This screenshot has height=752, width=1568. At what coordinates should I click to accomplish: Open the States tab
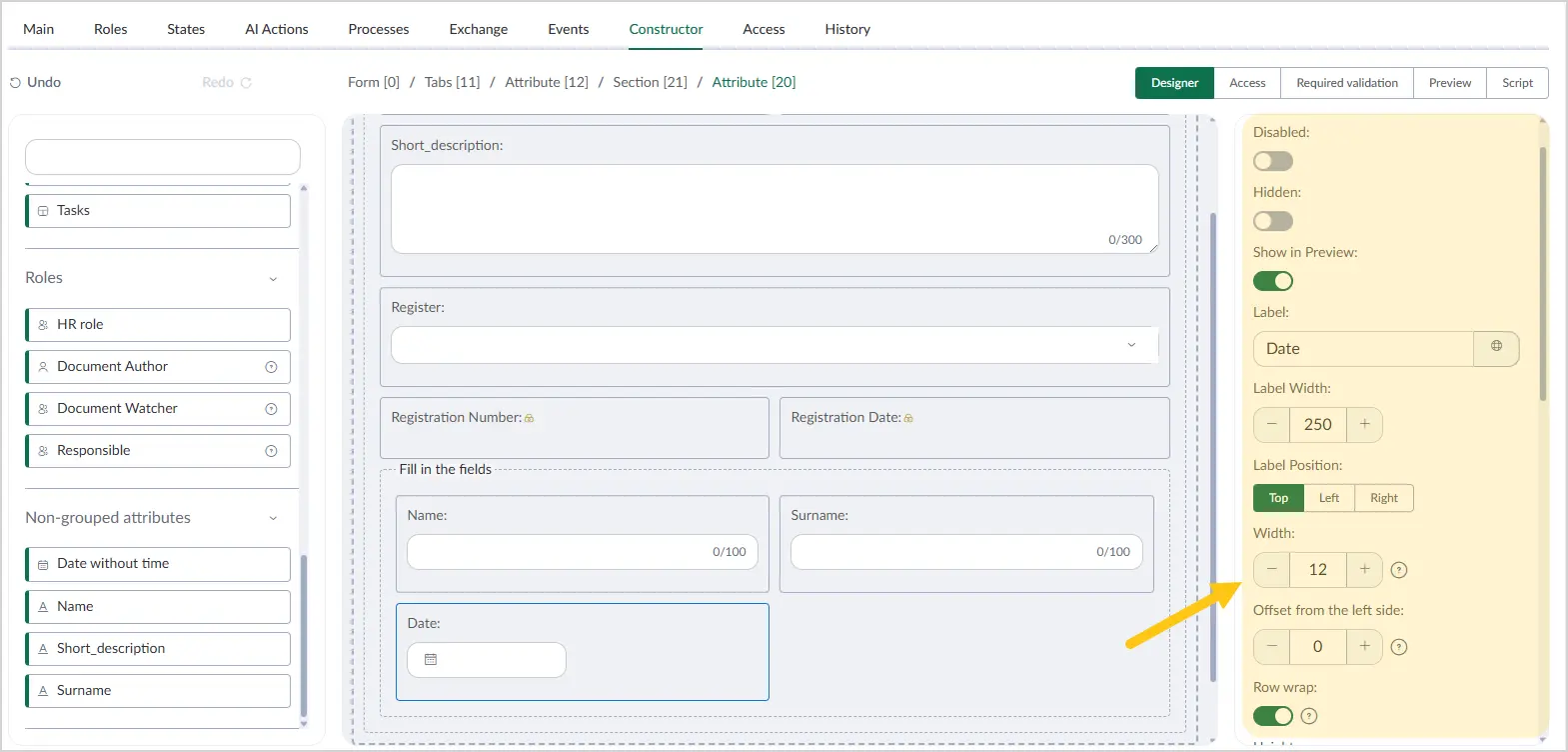pos(186,29)
